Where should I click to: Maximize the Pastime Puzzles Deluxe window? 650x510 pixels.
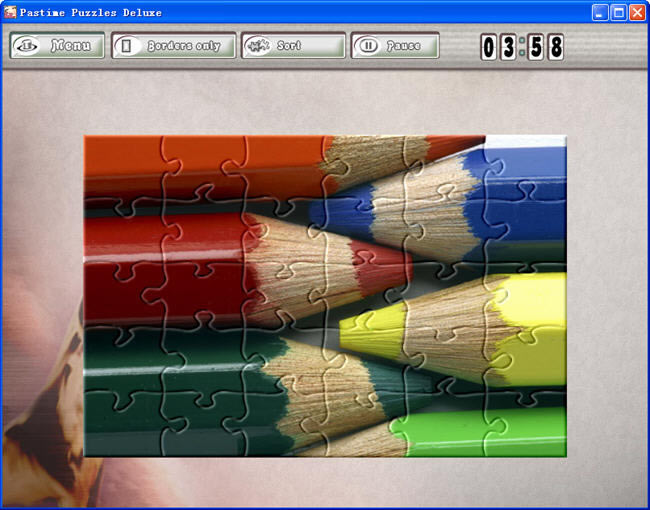pos(618,12)
